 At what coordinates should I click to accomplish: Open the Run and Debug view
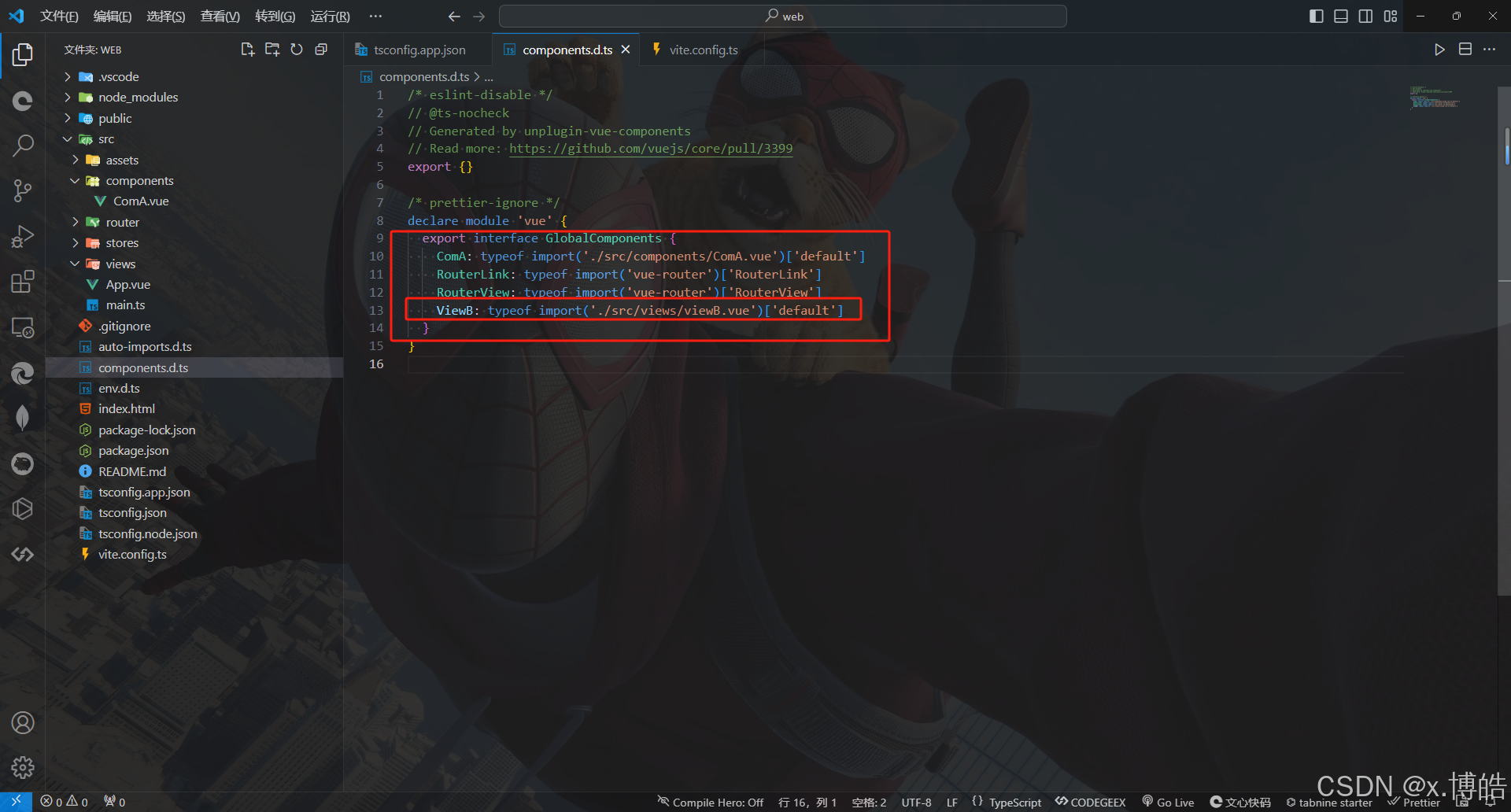[x=23, y=236]
